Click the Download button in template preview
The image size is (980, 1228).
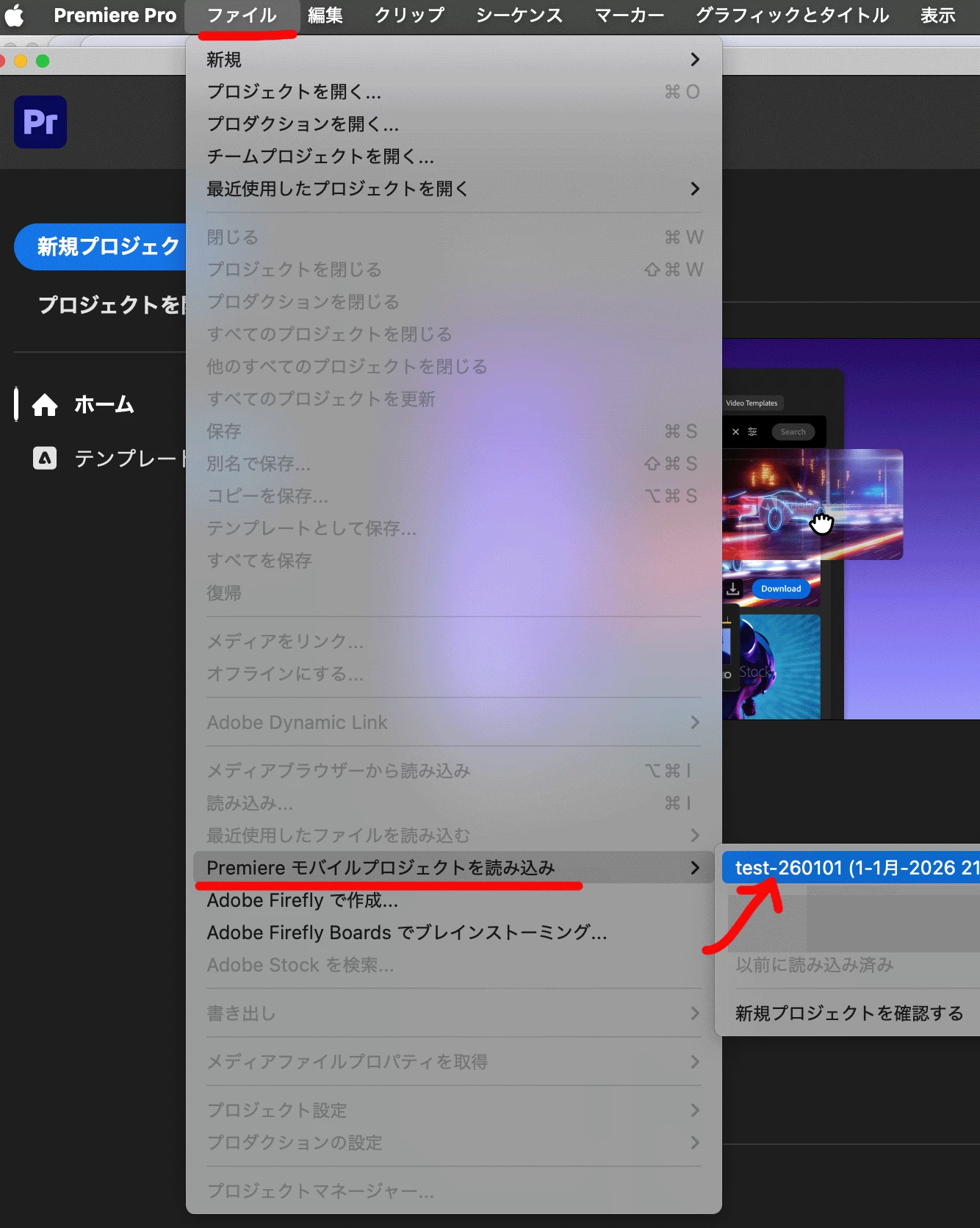click(x=781, y=589)
